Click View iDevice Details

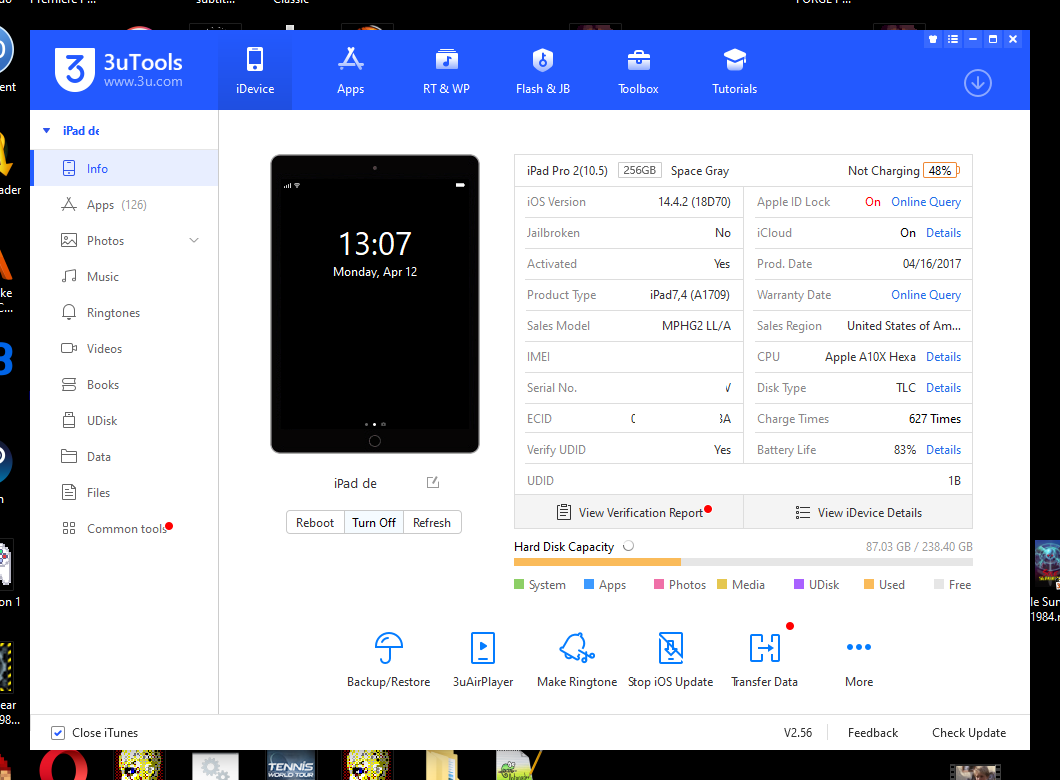pos(859,512)
